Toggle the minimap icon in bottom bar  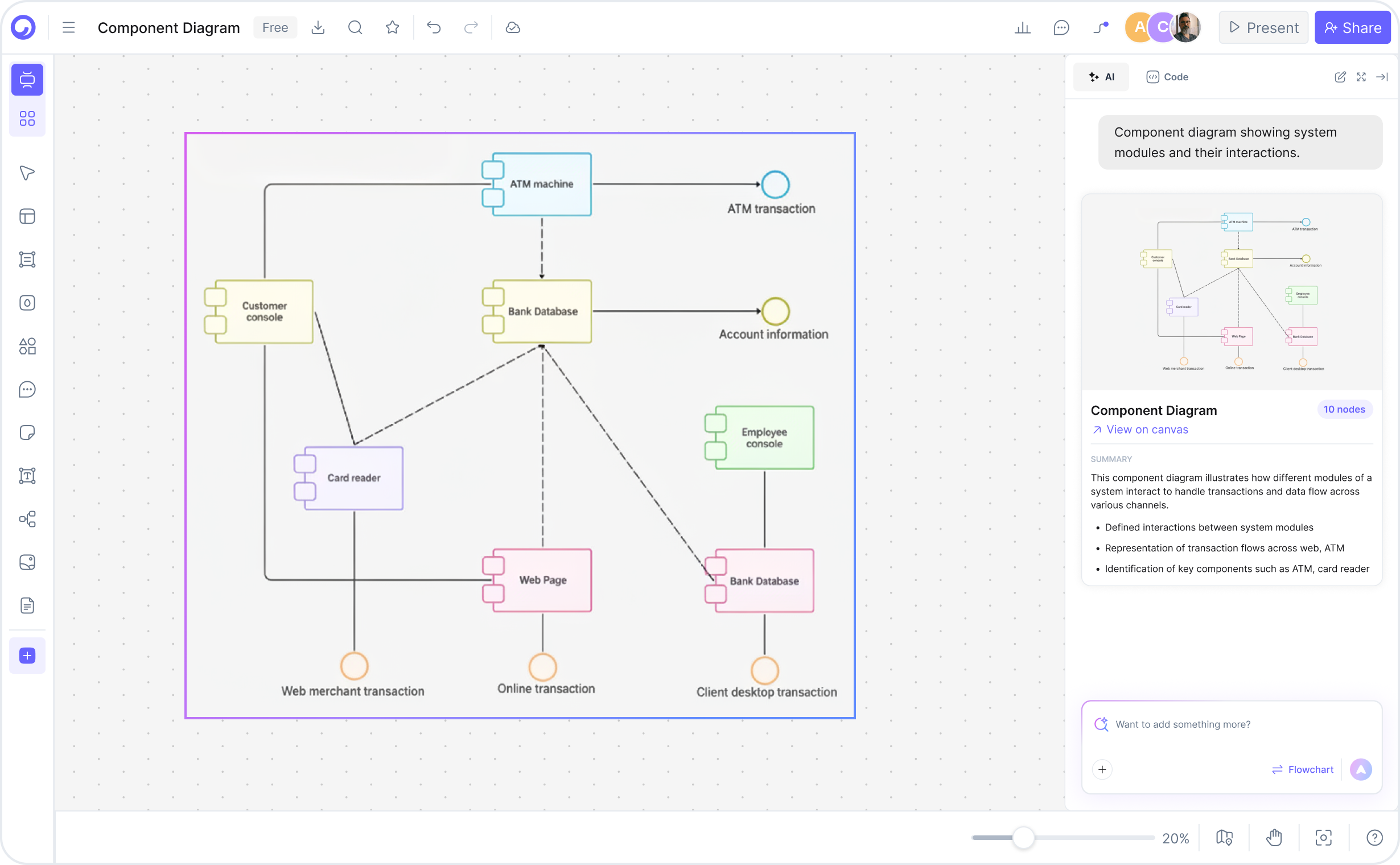click(1224, 838)
